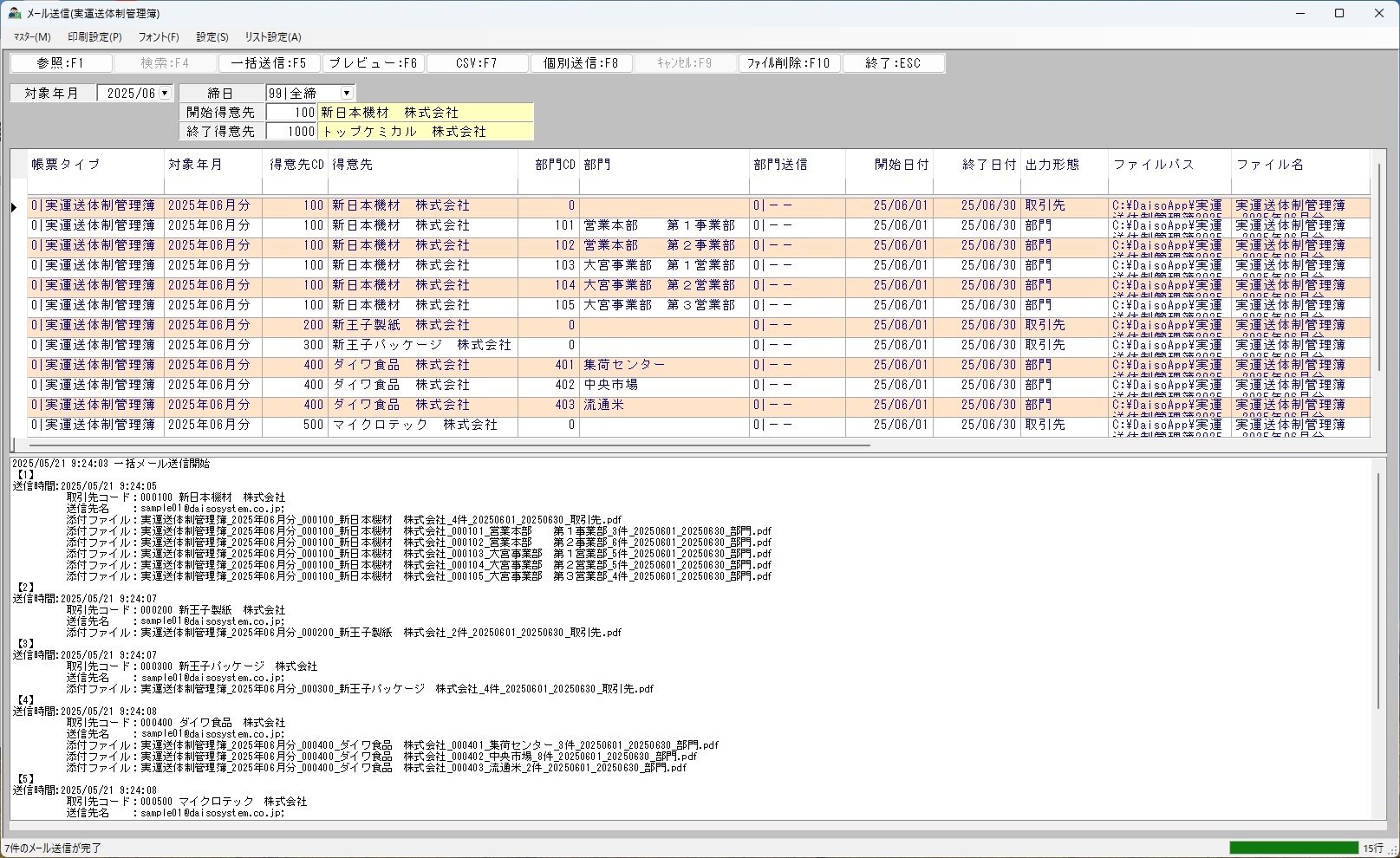Open the リスト設定(A) menu
Image resolution: width=1400 pixels, height=858 pixels.
click(x=273, y=37)
